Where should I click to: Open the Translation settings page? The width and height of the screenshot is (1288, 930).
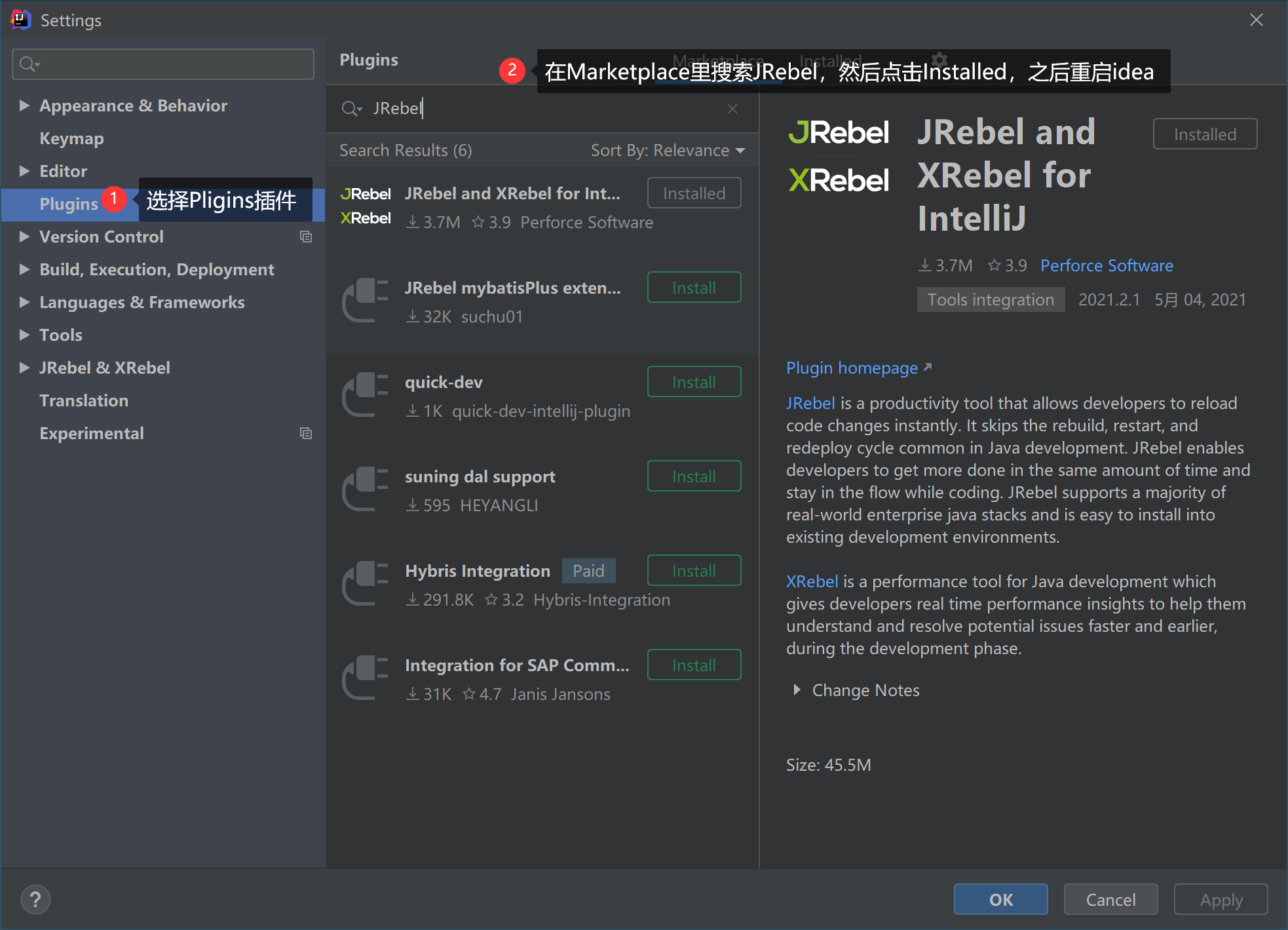tap(84, 400)
